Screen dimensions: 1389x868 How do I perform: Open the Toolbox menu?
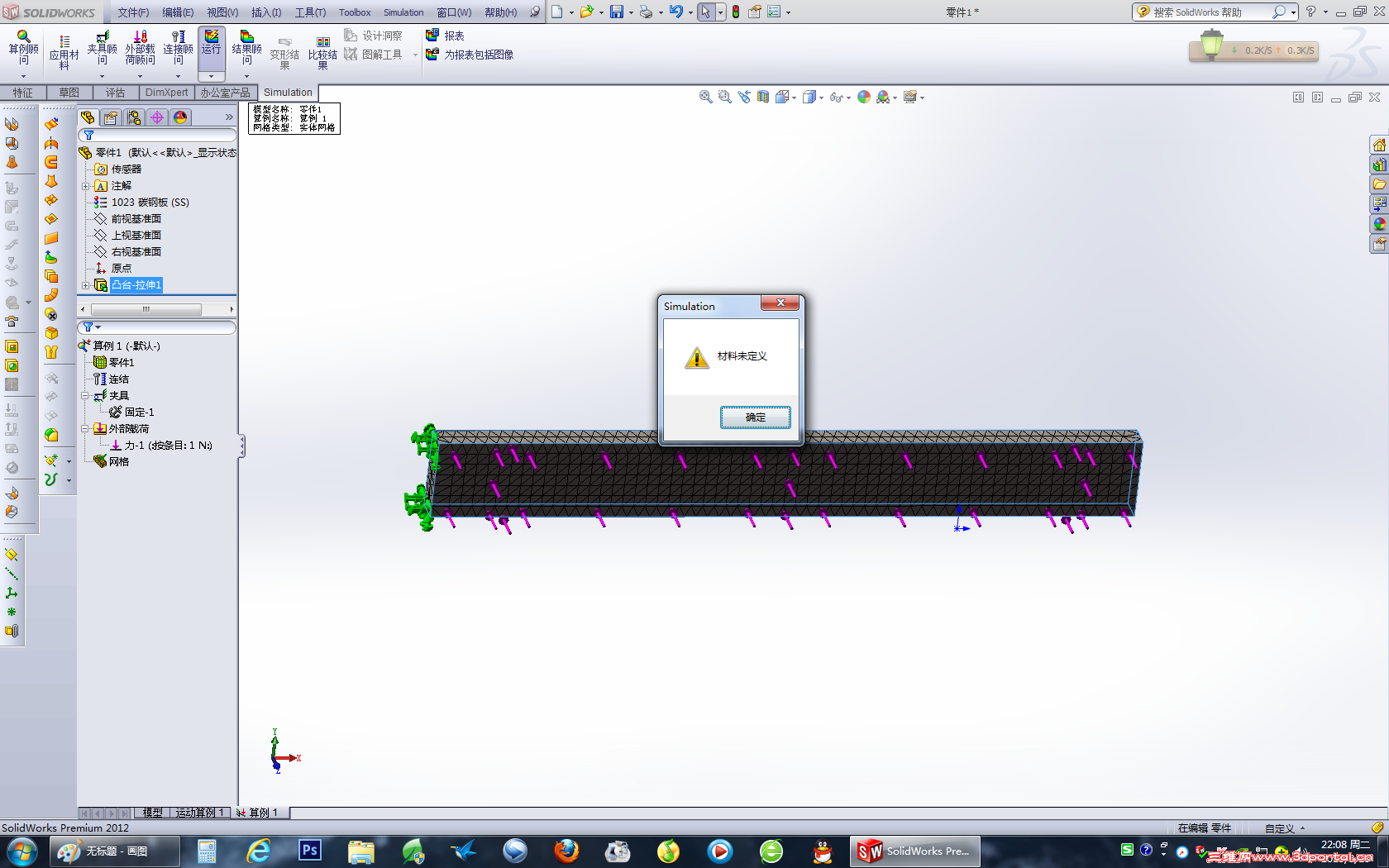(x=355, y=12)
